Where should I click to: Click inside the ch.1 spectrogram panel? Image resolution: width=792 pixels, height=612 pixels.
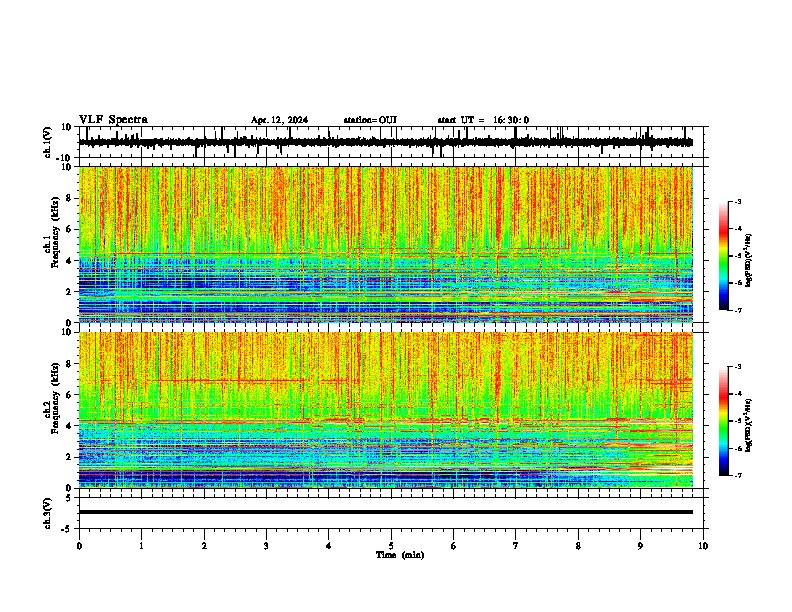(x=386, y=244)
